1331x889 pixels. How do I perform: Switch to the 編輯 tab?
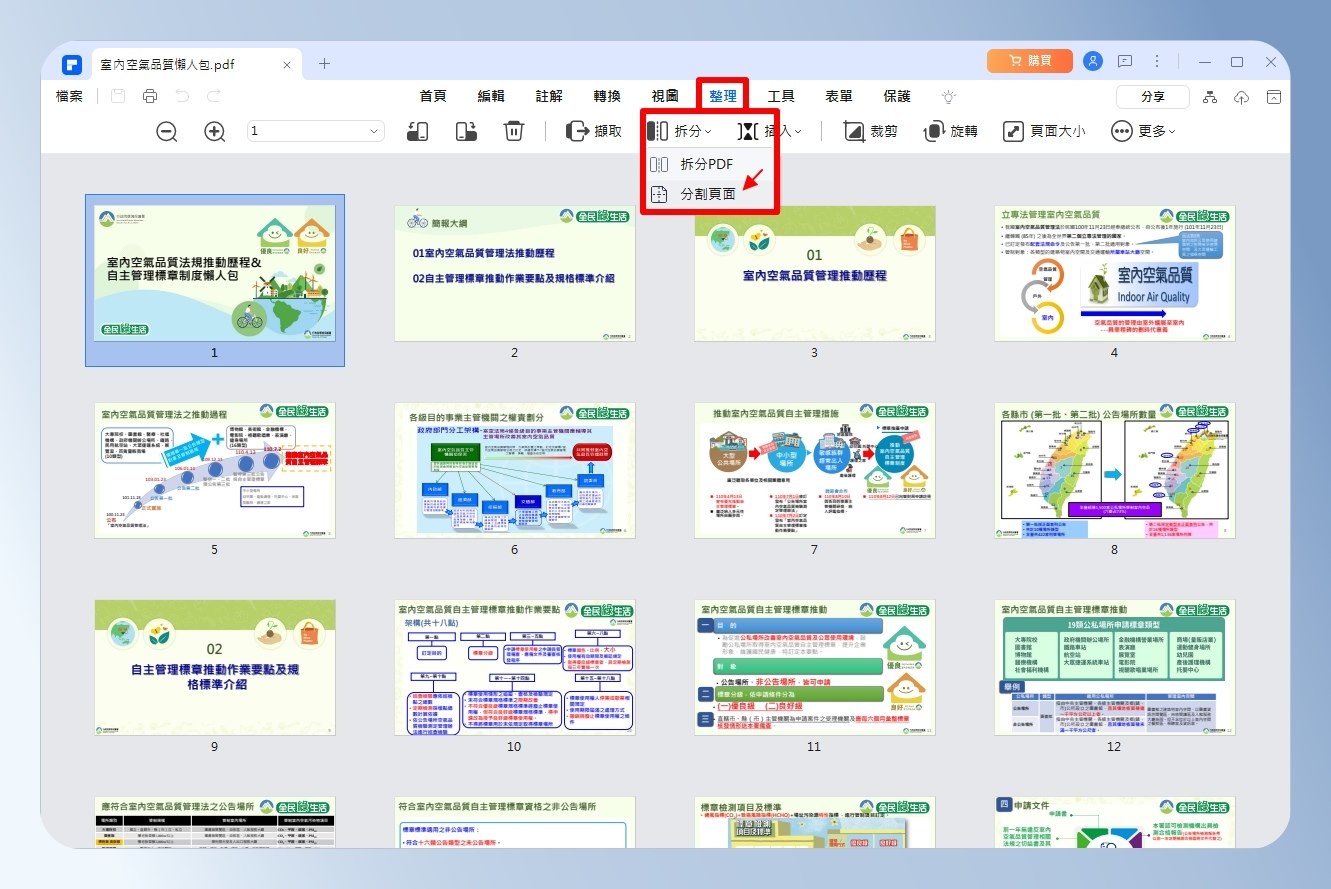pos(491,96)
